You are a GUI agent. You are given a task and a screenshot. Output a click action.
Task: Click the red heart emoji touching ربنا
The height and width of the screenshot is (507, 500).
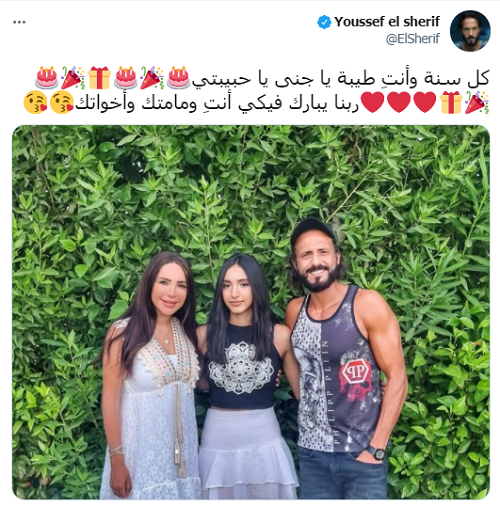(373, 102)
